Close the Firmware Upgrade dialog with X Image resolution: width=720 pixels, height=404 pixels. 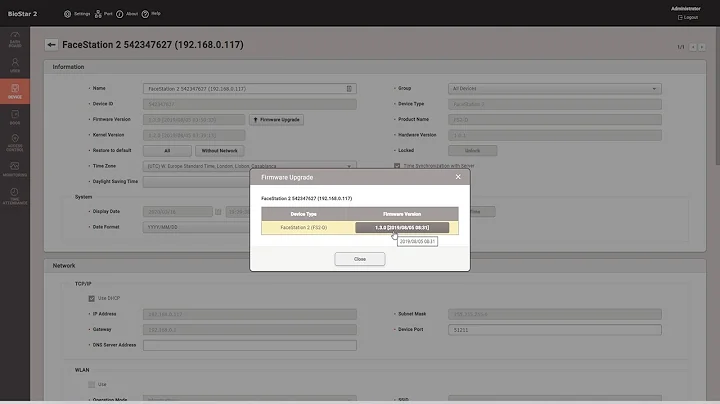coord(458,177)
